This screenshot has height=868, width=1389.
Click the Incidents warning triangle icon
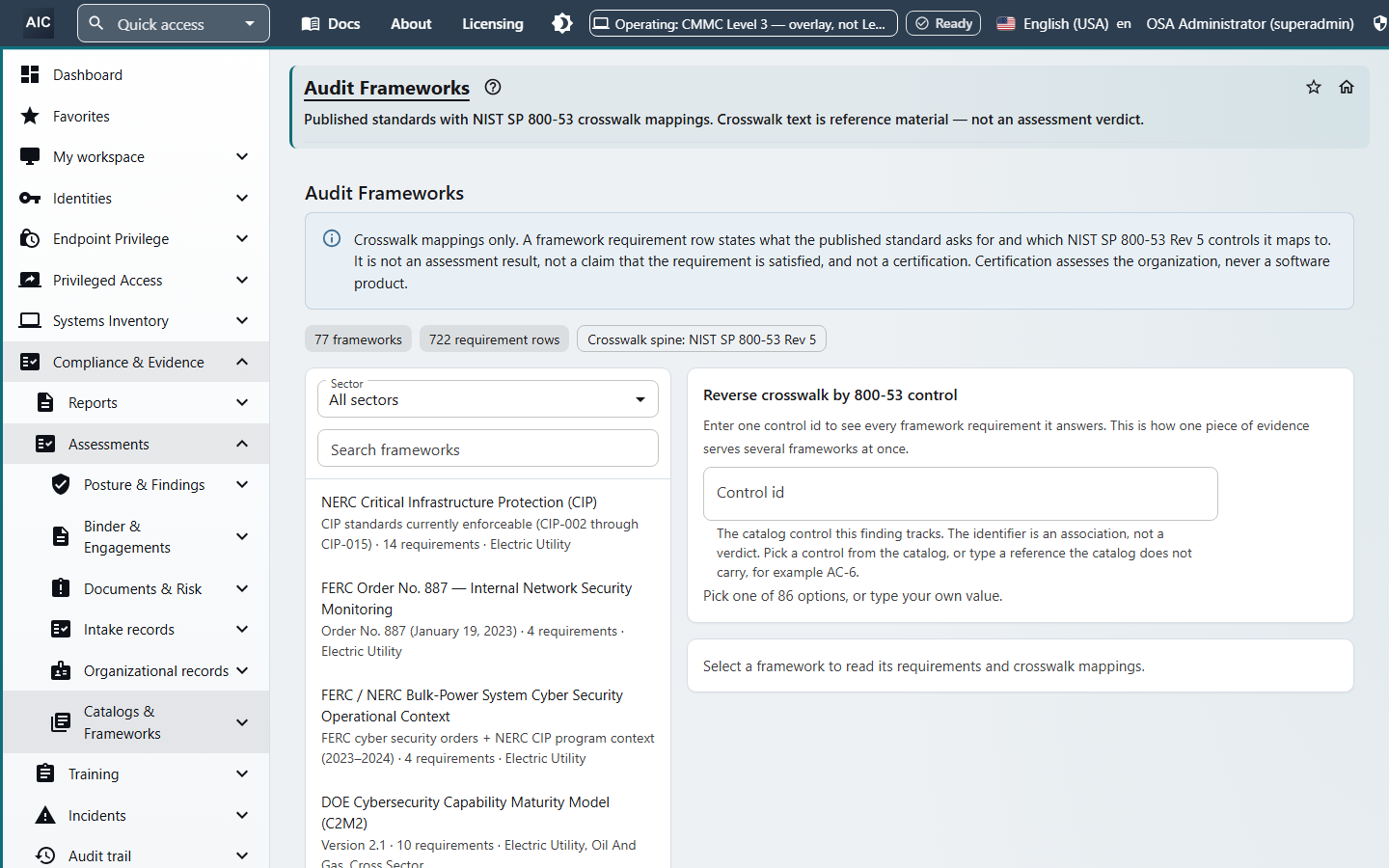tap(45, 815)
